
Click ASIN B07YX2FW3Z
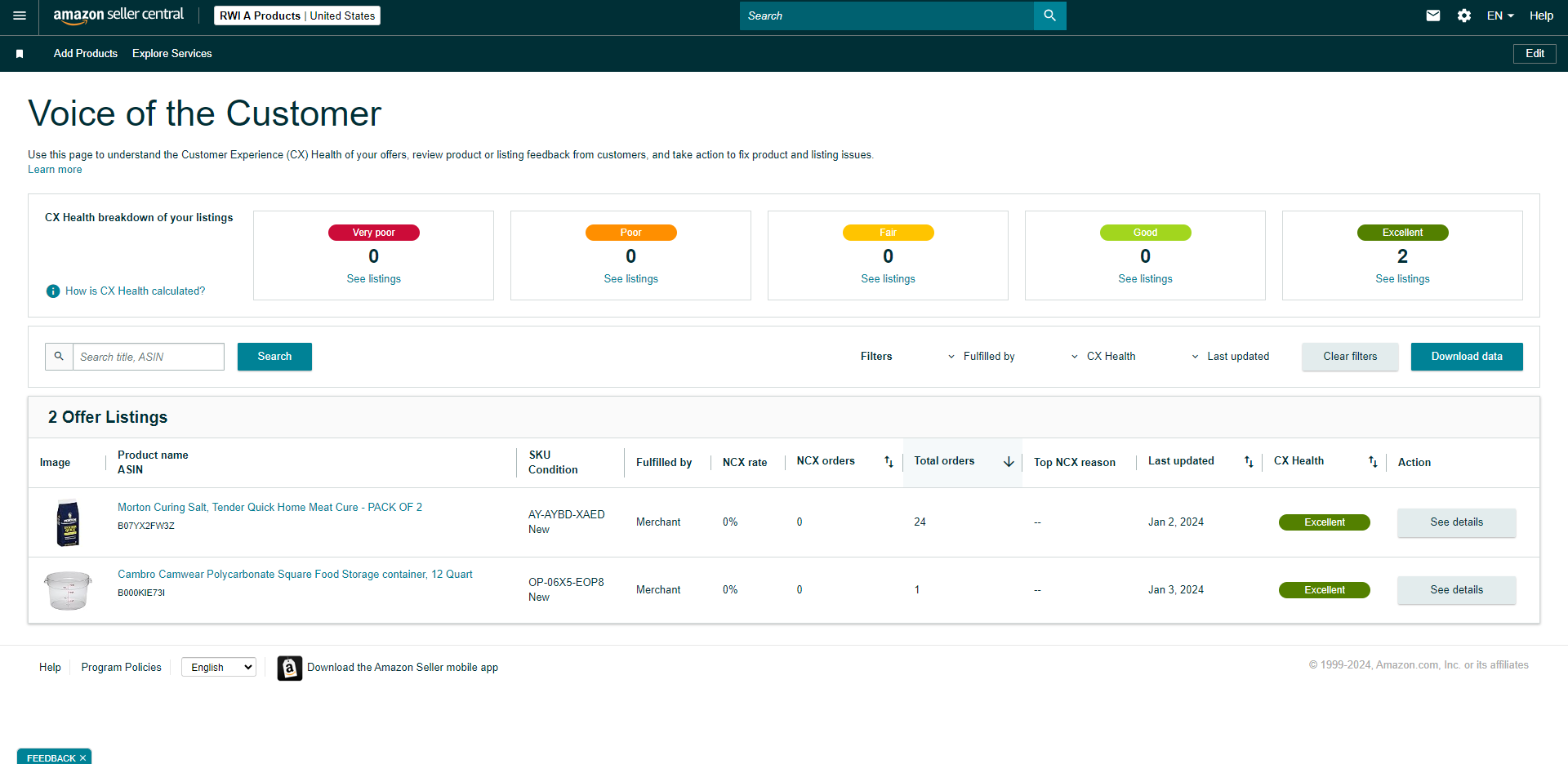[x=146, y=526]
